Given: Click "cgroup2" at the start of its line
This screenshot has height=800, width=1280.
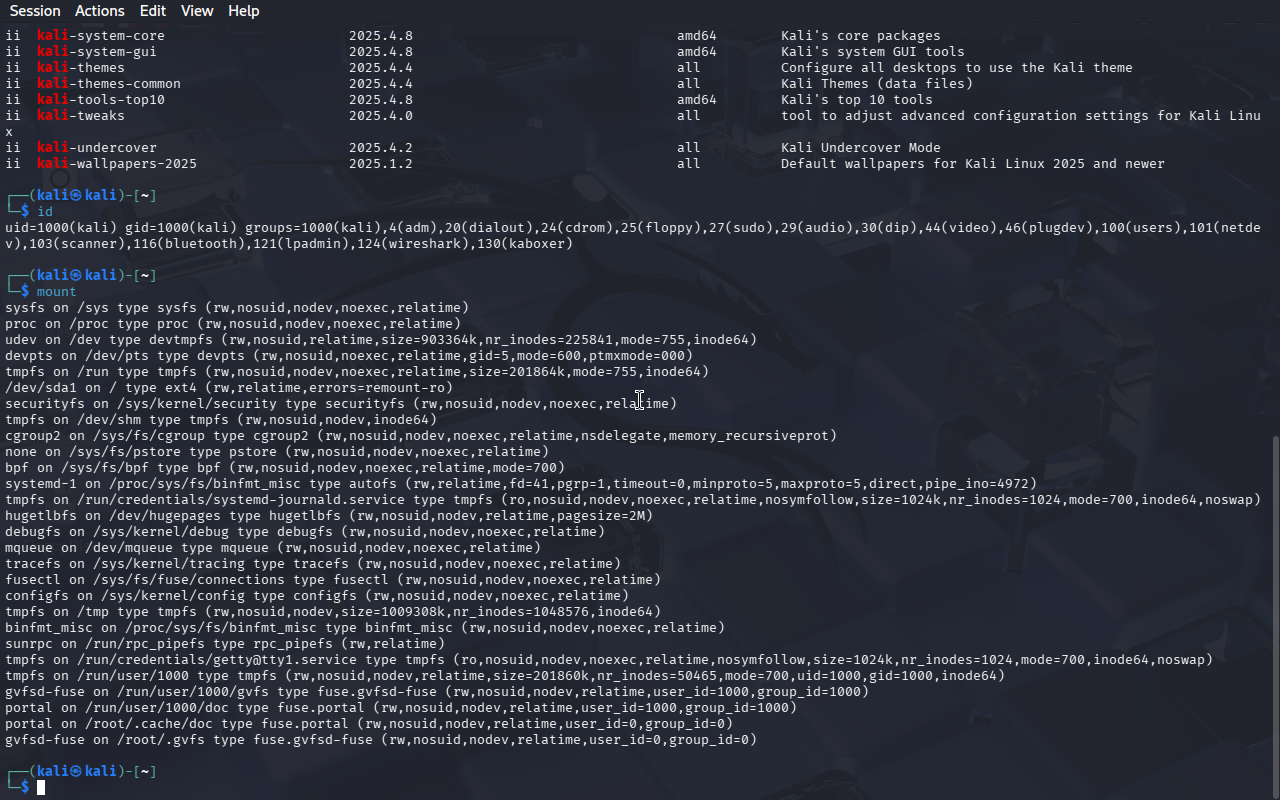Looking at the screenshot, I should coord(33,436).
